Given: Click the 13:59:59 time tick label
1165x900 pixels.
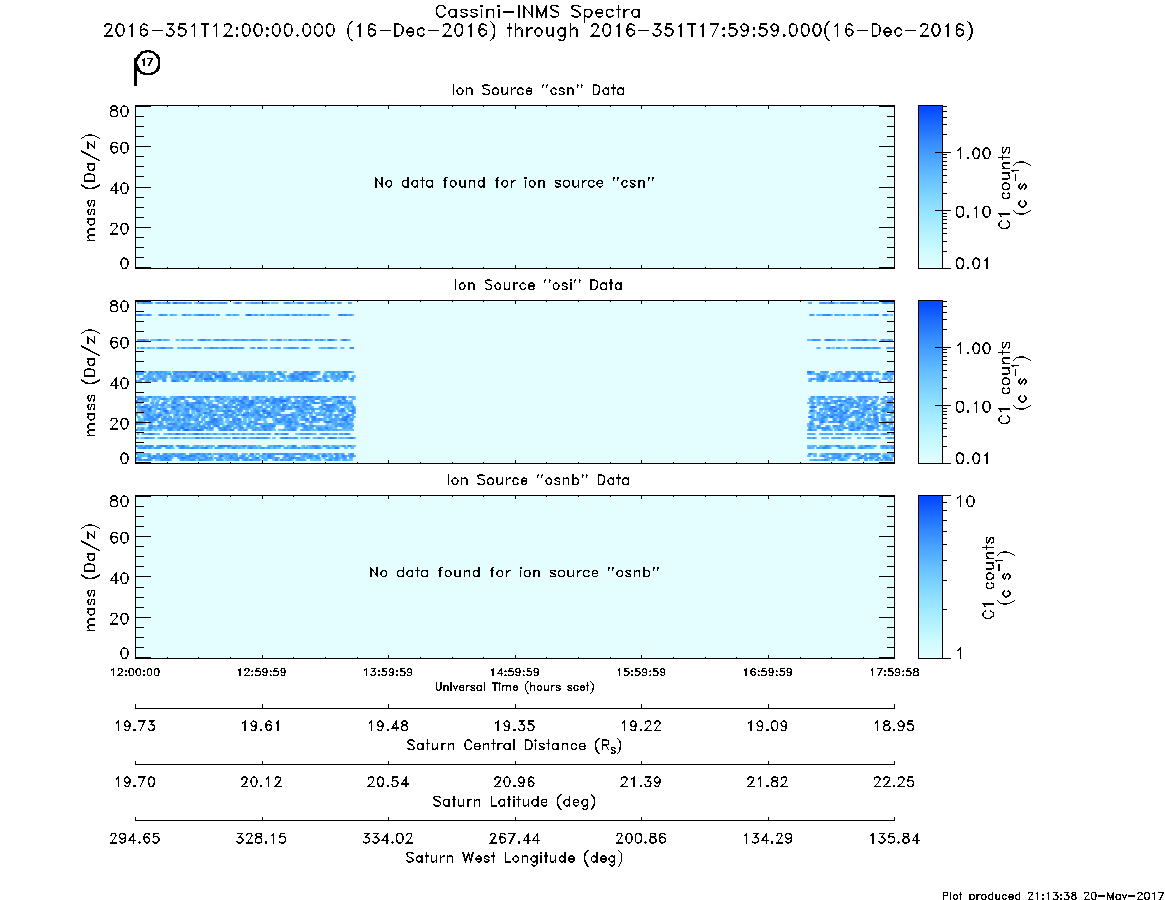Looking at the screenshot, I should point(388,672).
